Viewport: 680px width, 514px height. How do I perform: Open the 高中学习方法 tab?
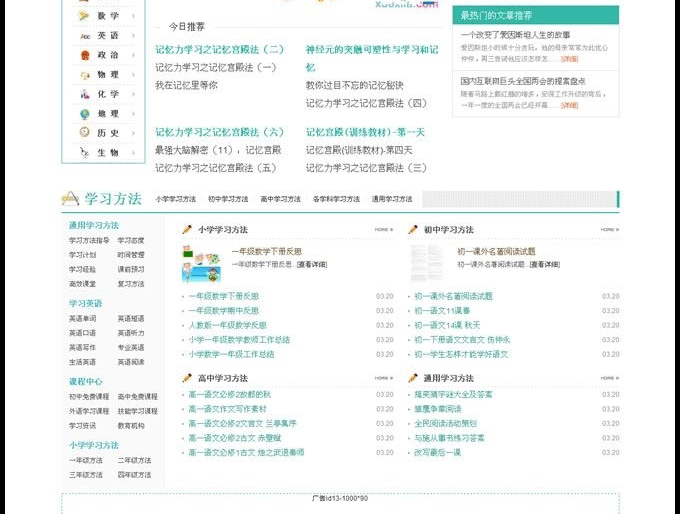(x=281, y=199)
